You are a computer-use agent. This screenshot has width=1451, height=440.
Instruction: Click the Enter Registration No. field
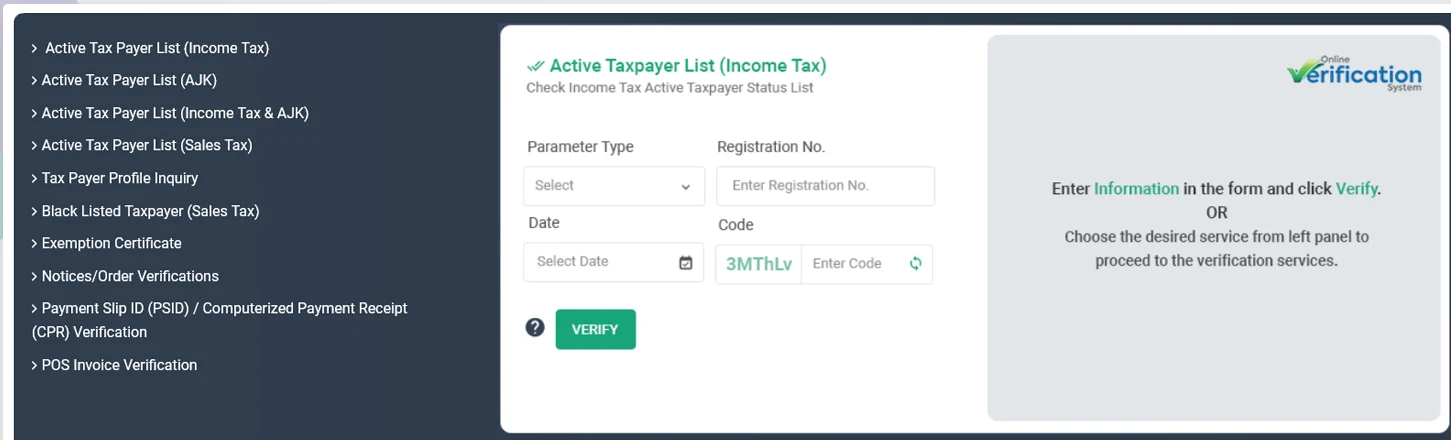[x=826, y=186]
